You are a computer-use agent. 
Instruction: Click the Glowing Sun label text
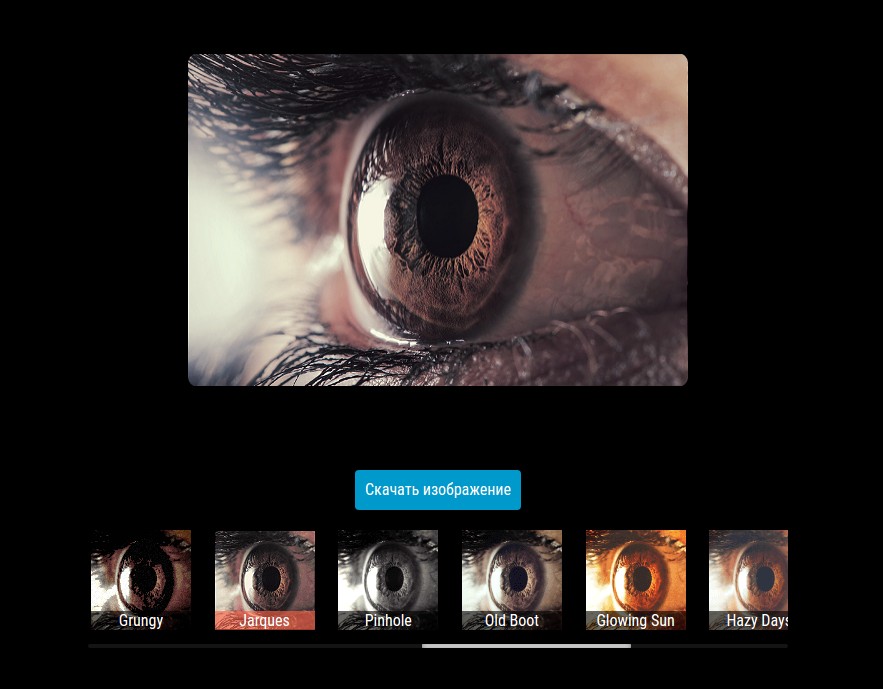tap(635, 620)
